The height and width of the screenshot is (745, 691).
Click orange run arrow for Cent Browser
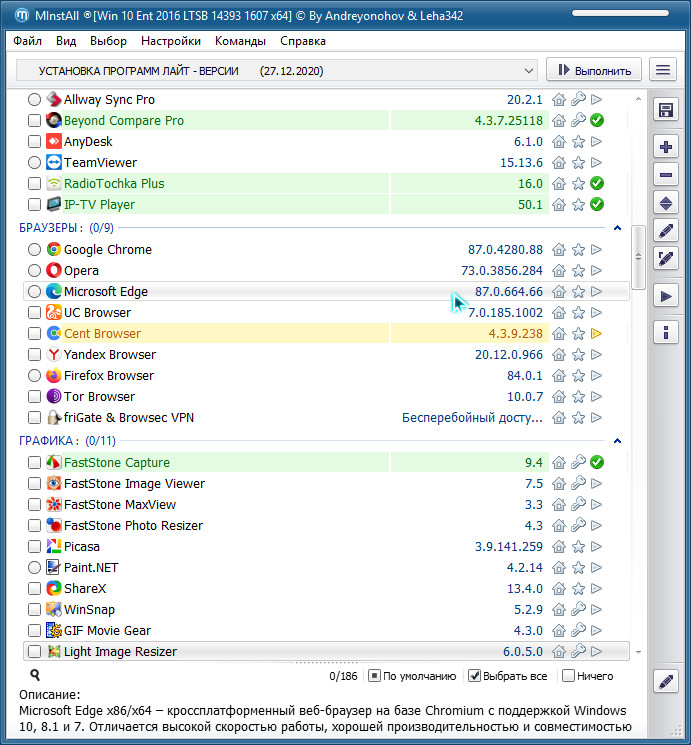[x=596, y=334]
